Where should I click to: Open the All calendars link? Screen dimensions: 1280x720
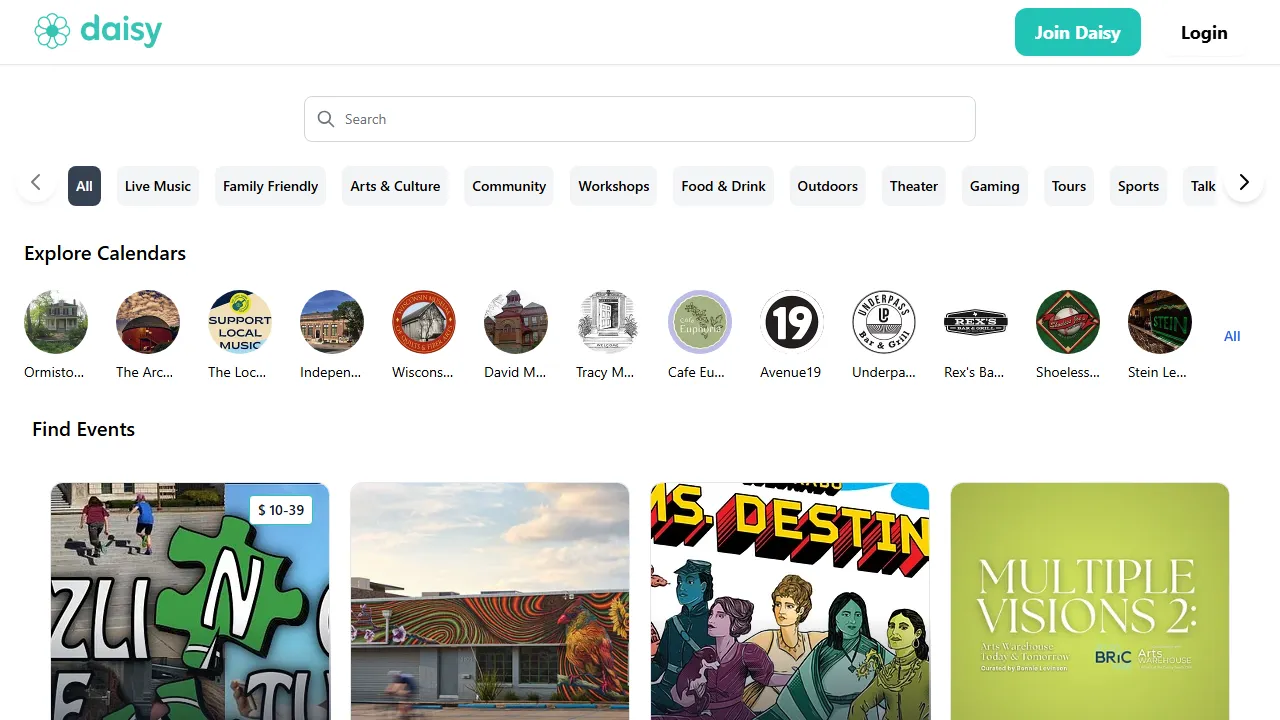(1232, 336)
